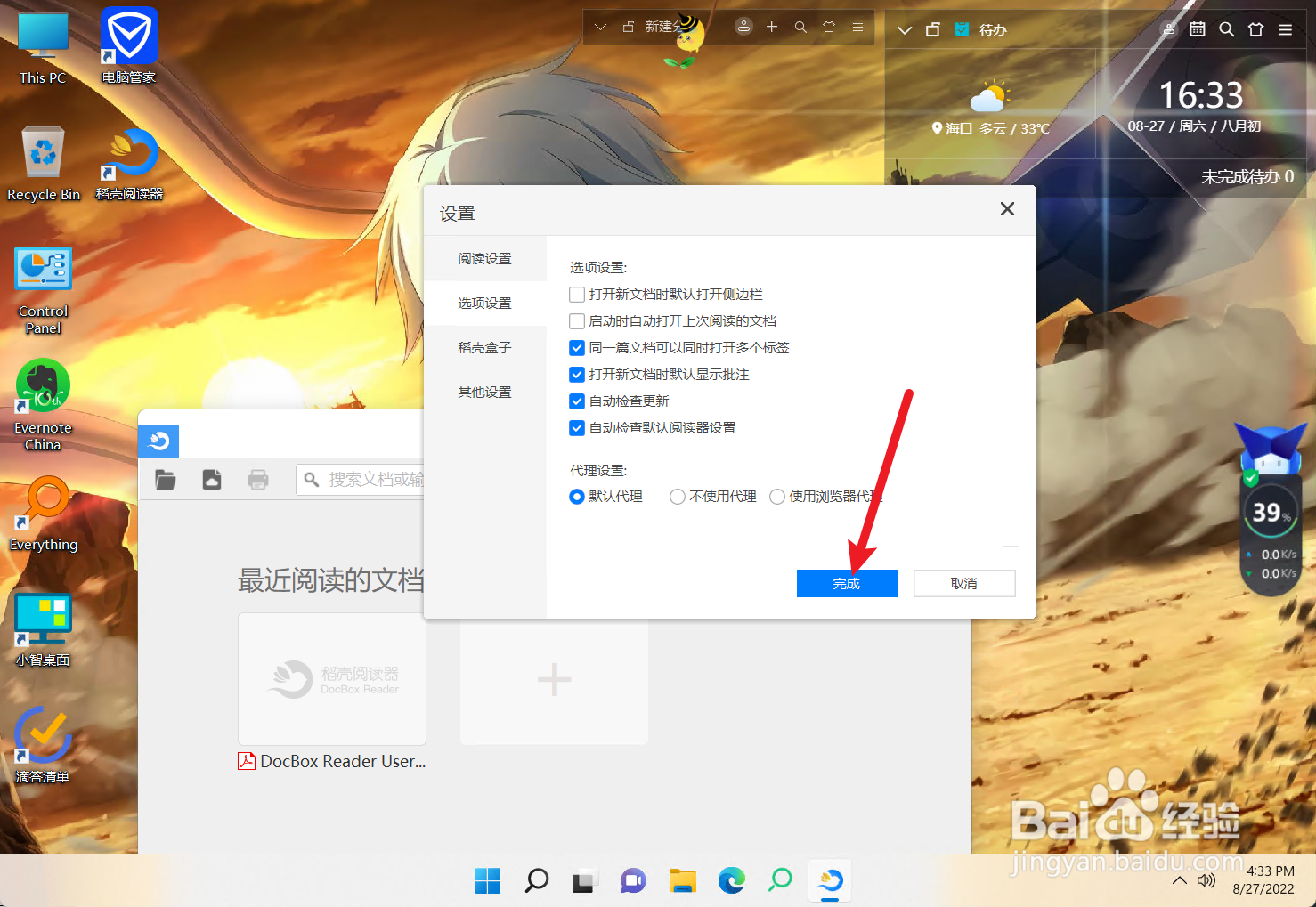Uncheck 自动检查默认阅读器设置
The height and width of the screenshot is (907, 1316).
tap(577, 428)
